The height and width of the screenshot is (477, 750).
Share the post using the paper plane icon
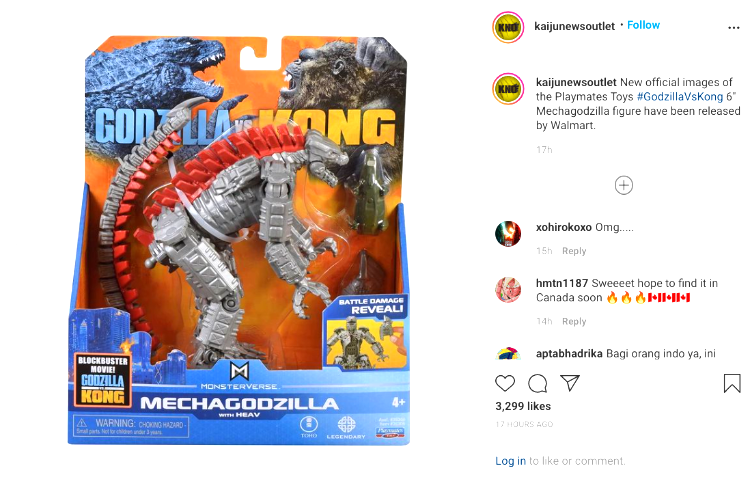[570, 383]
